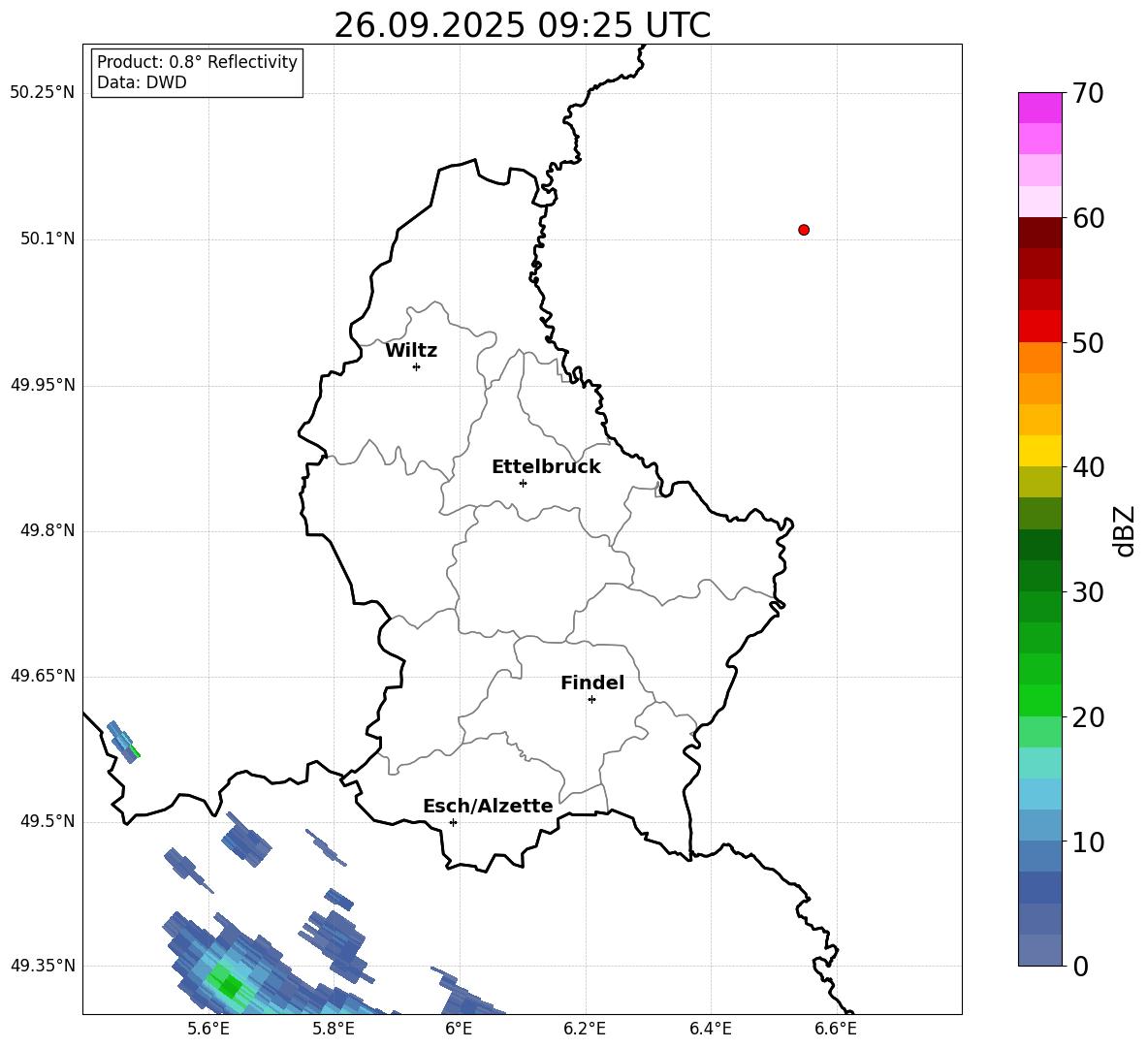Click the 6°E longitude label
1148x1048 pixels.
[x=459, y=1029]
